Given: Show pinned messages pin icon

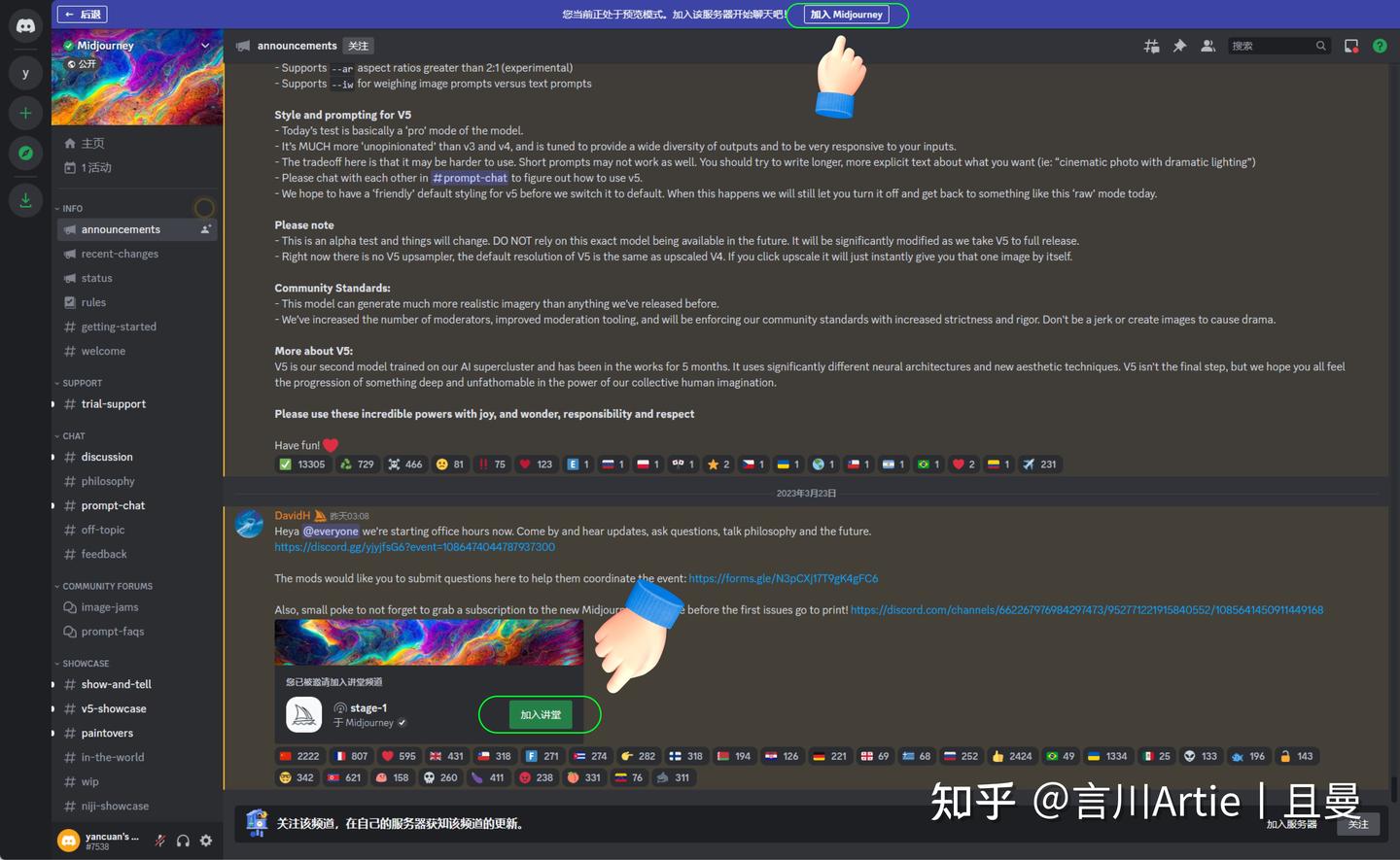Looking at the screenshot, I should click(1179, 46).
